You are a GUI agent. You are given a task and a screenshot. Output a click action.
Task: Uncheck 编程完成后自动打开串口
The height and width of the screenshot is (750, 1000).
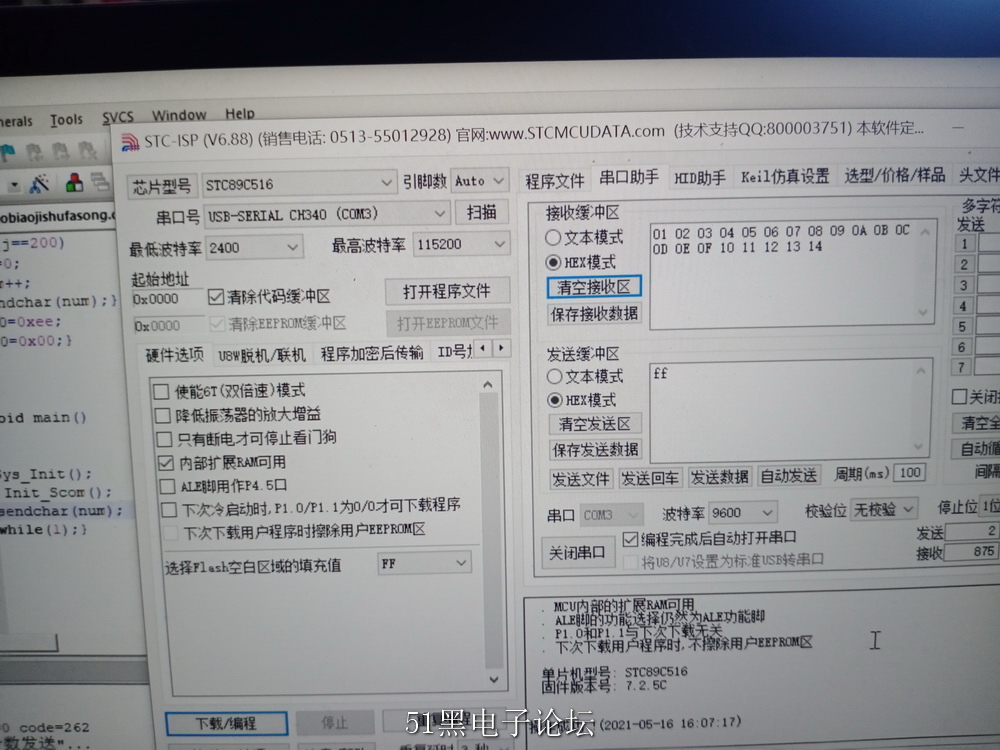point(630,540)
